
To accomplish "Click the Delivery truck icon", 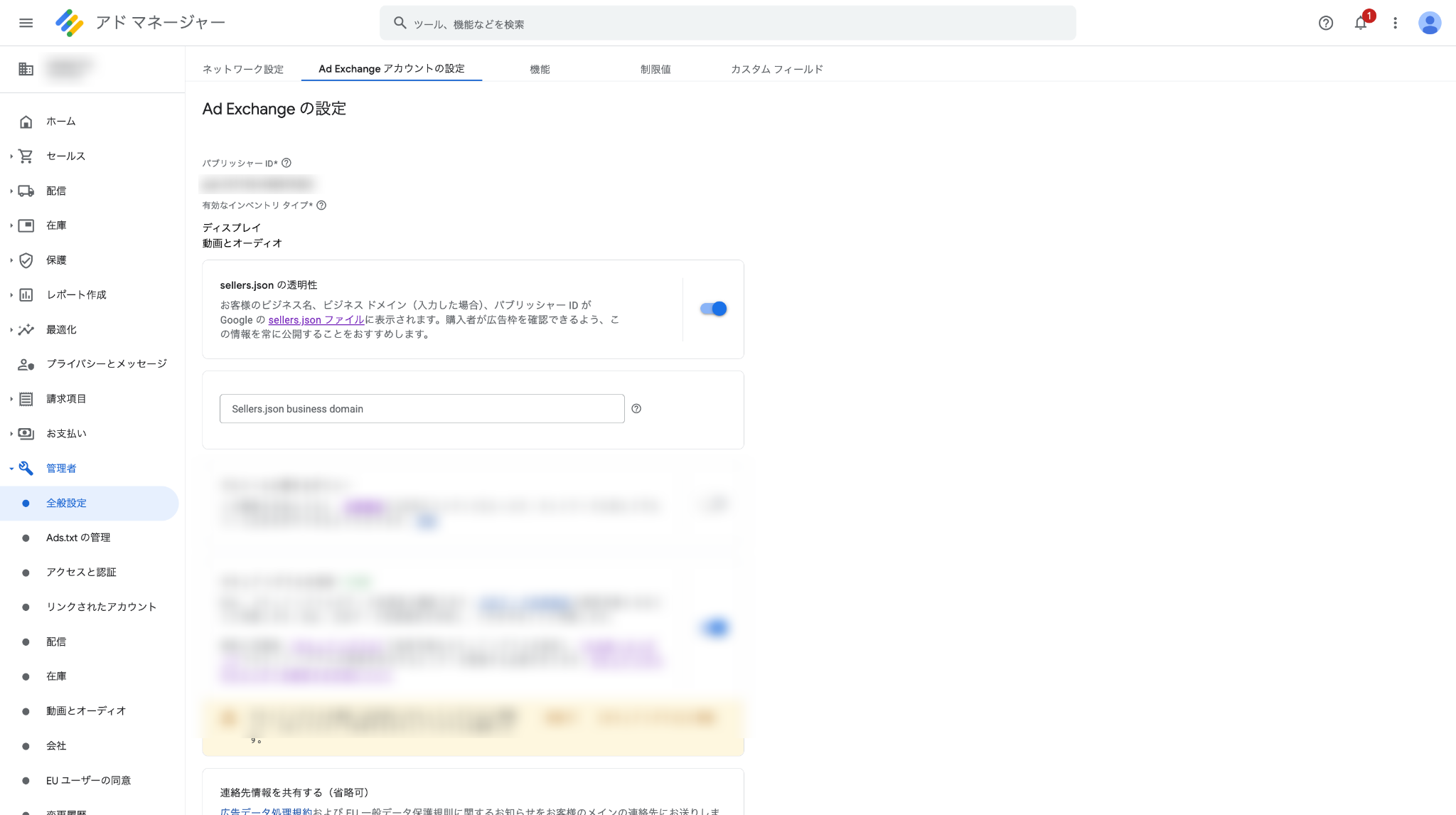I will (x=26, y=191).
